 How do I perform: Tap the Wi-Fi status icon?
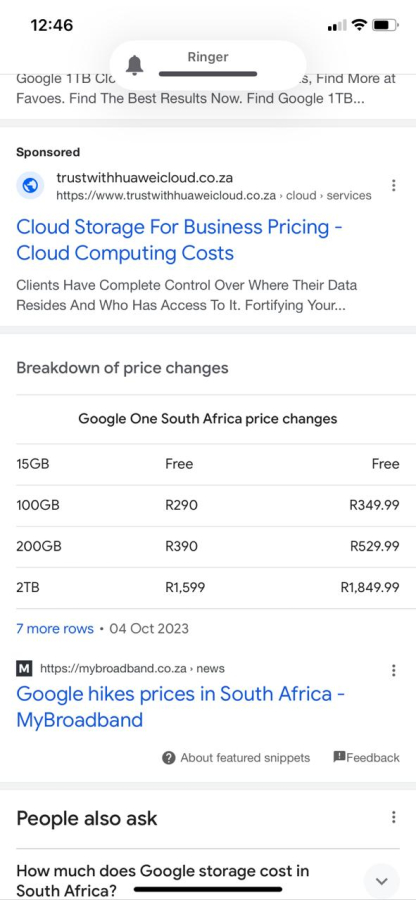coord(359,25)
